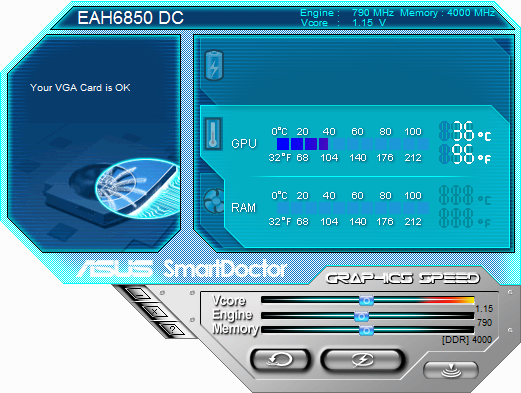Click the 'Your VGA Card is OK' message

pyautogui.click(x=80, y=88)
